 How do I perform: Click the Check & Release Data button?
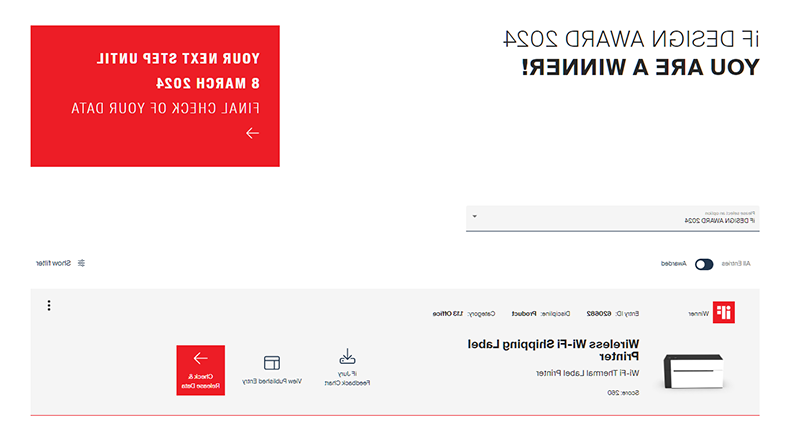(x=201, y=370)
